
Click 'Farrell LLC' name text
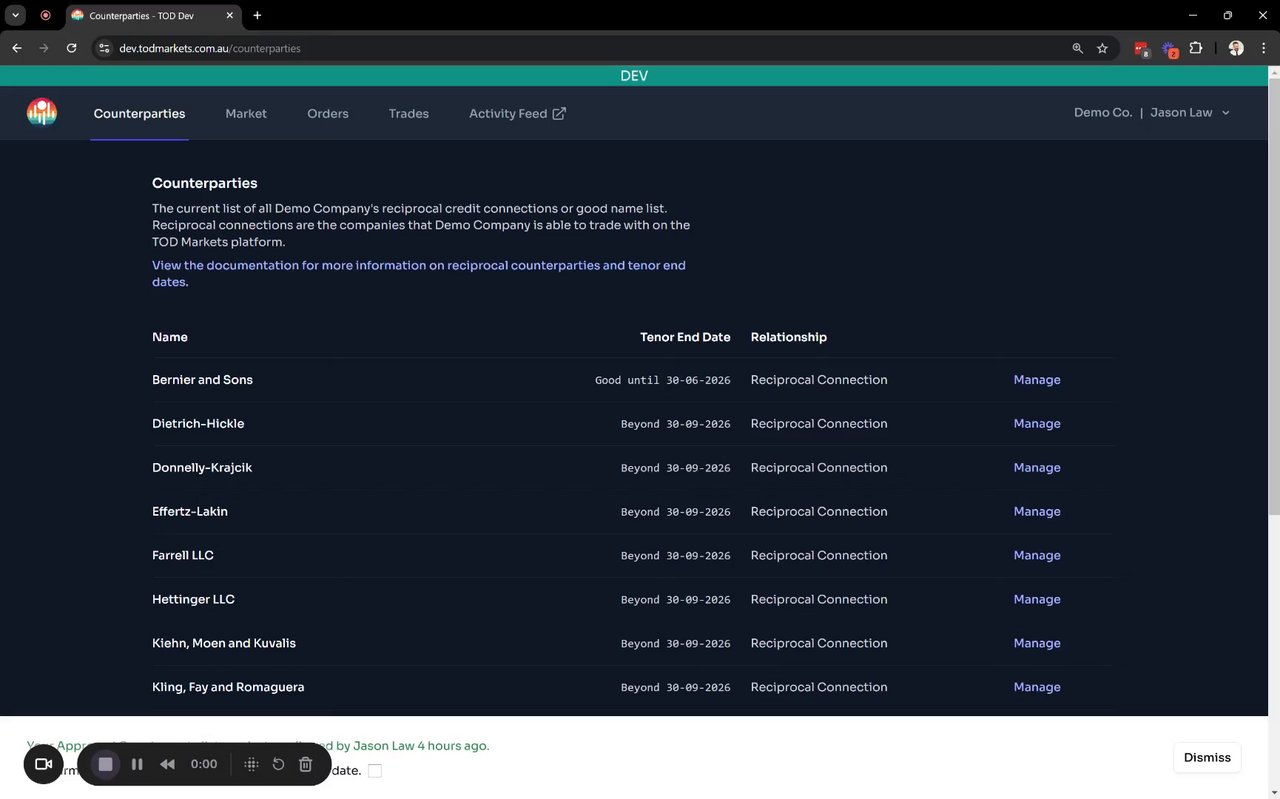coord(183,556)
